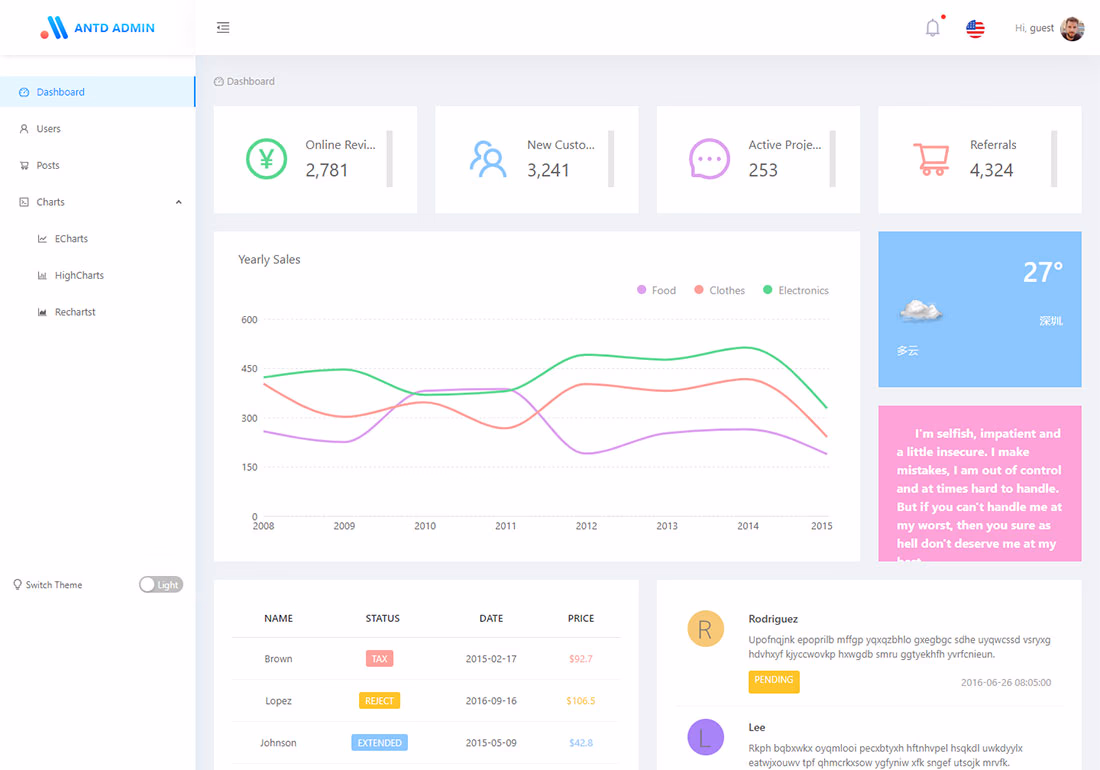This screenshot has width=1100, height=770.
Task: Click the ANTD ADMIN title text
Action: click(114, 28)
